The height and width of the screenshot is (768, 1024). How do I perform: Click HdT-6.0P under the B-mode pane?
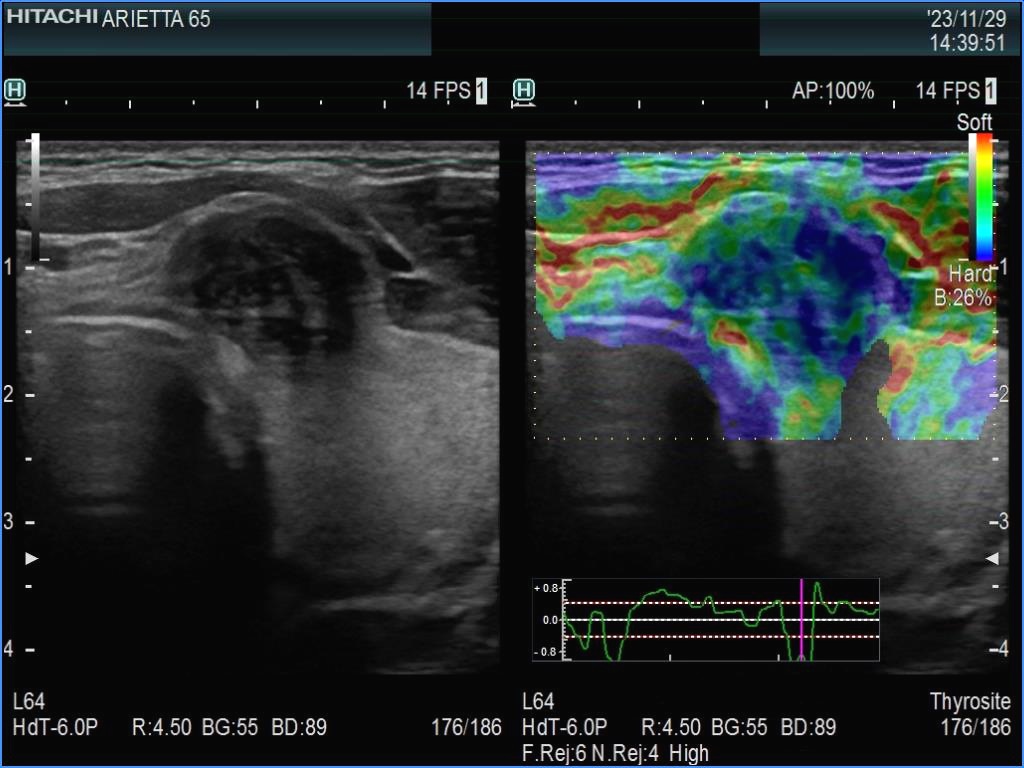point(56,727)
